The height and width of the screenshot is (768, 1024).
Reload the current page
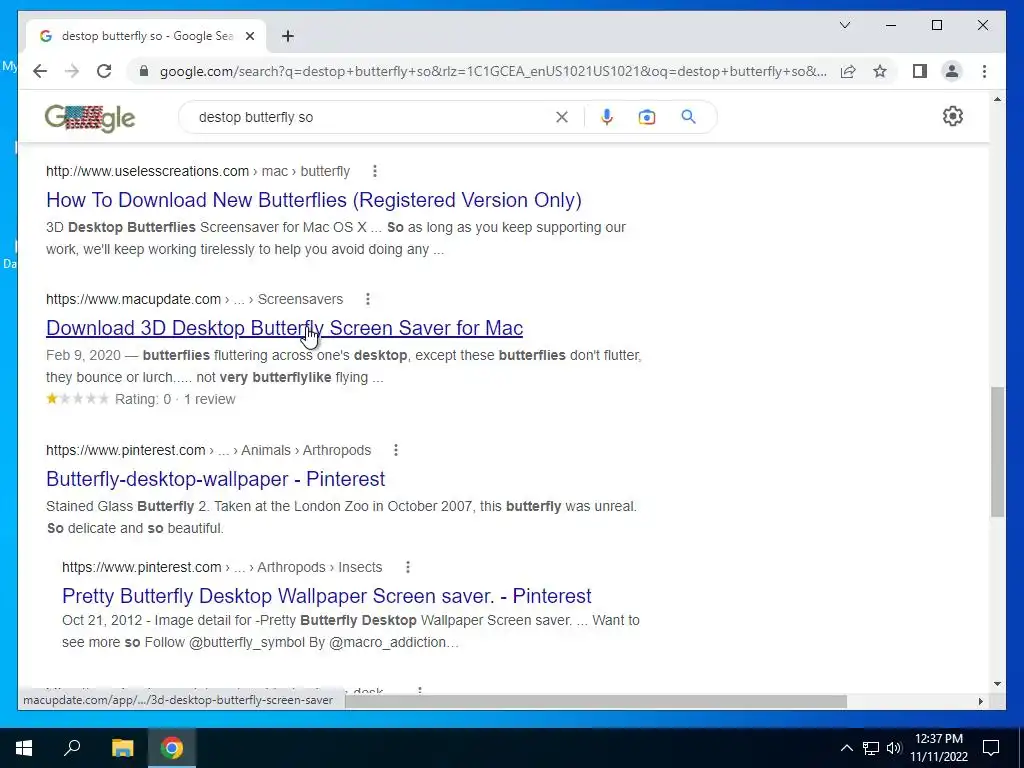click(104, 71)
